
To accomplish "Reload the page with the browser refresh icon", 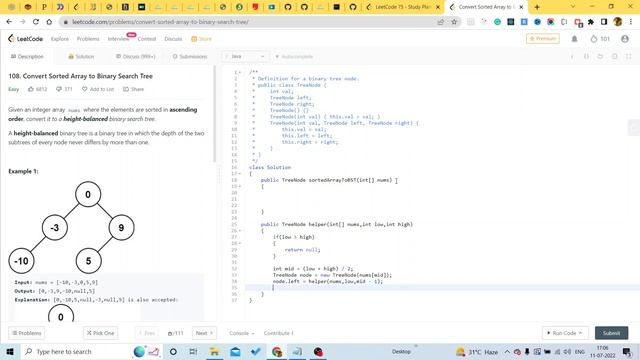I will (x=36, y=22).
